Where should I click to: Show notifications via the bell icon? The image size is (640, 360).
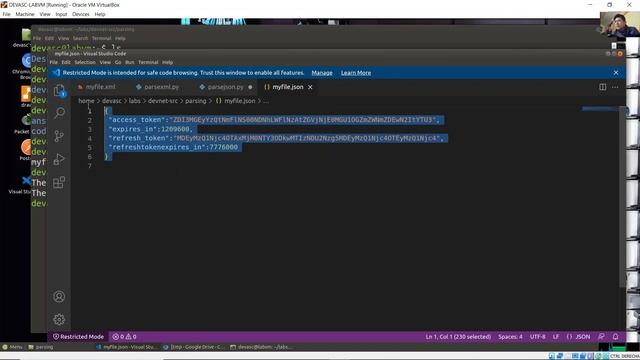coord(616,337)
